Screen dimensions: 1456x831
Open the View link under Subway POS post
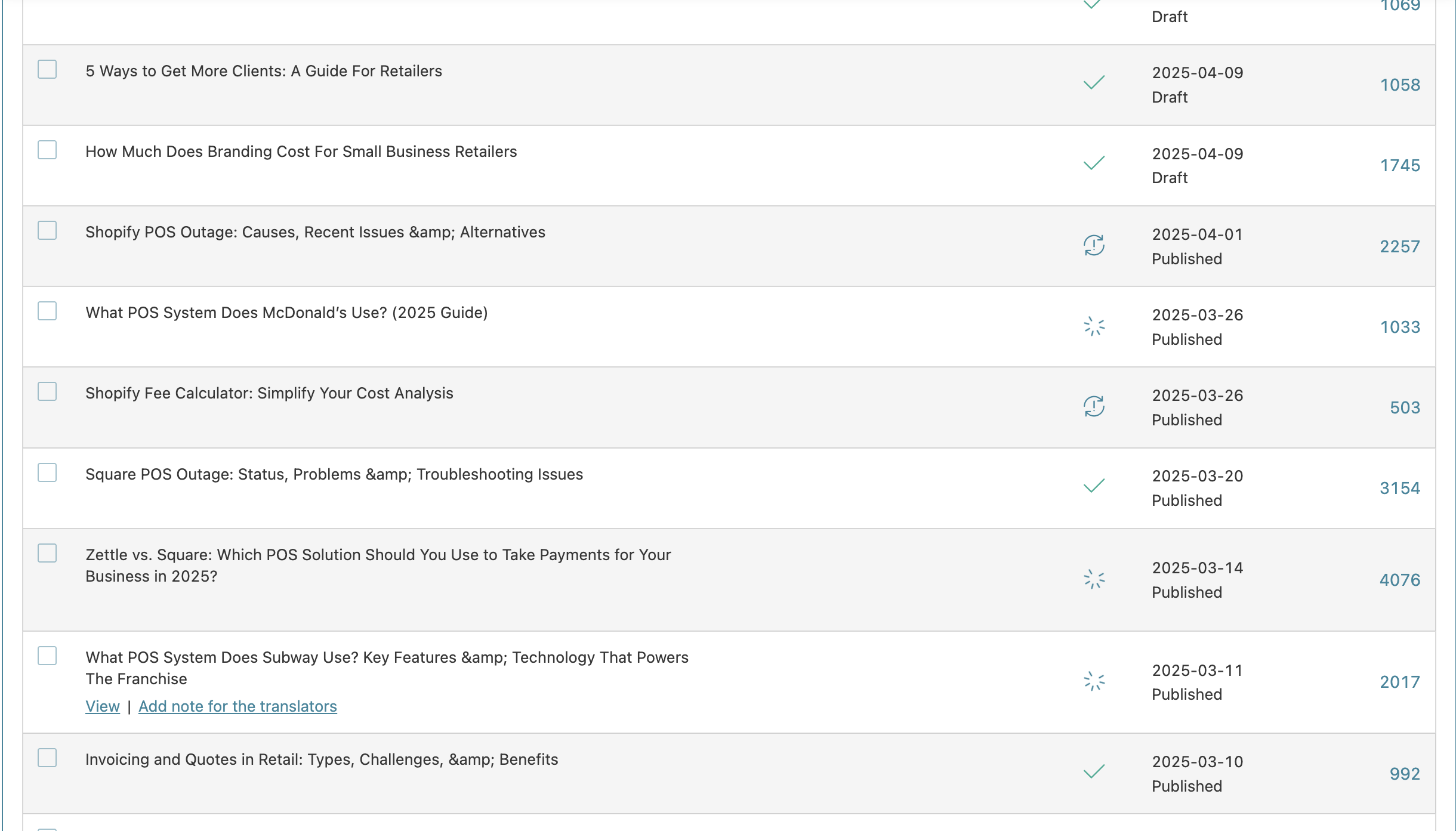tap(103, 706)
